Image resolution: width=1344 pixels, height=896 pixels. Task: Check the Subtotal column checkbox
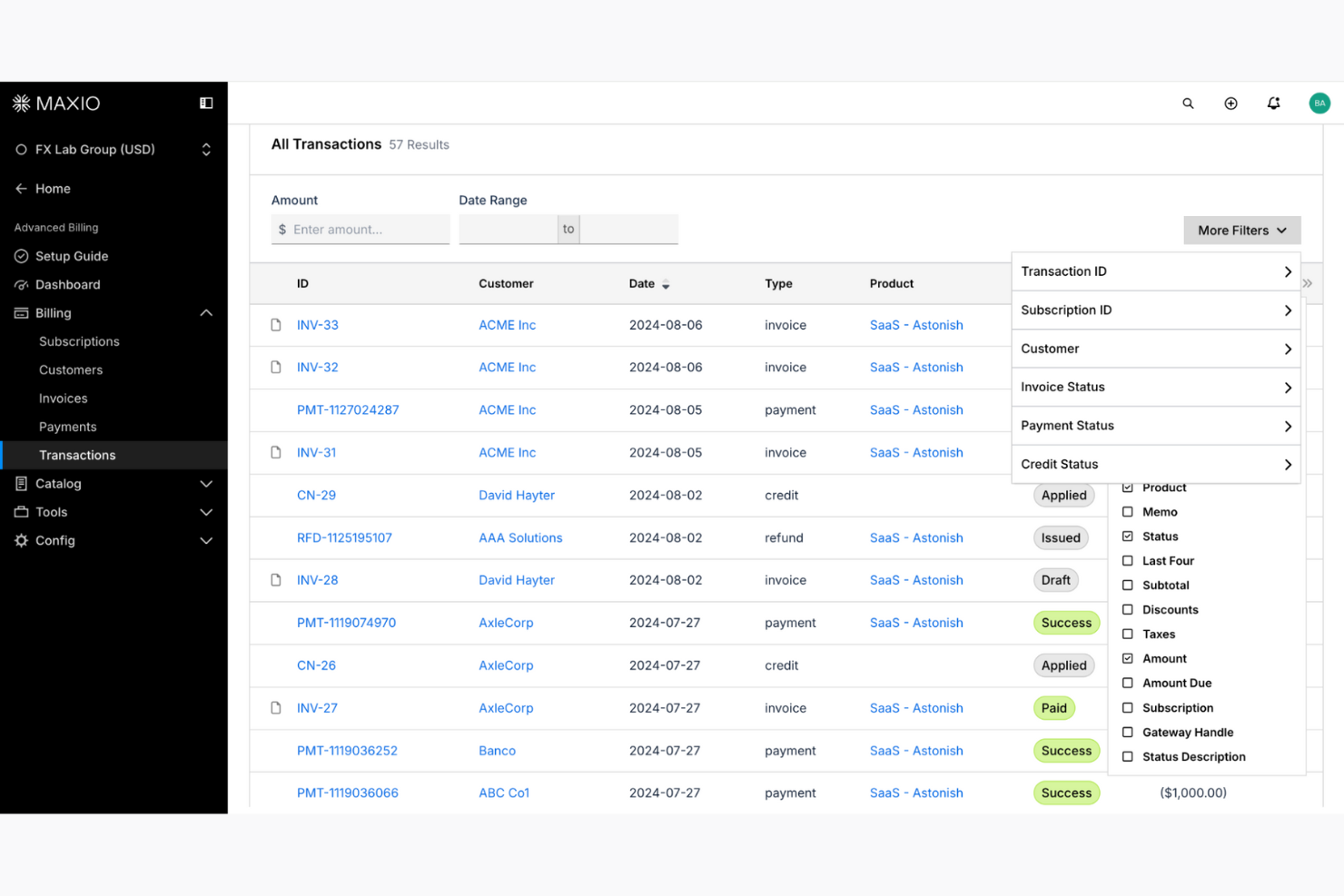point(1127,585)
